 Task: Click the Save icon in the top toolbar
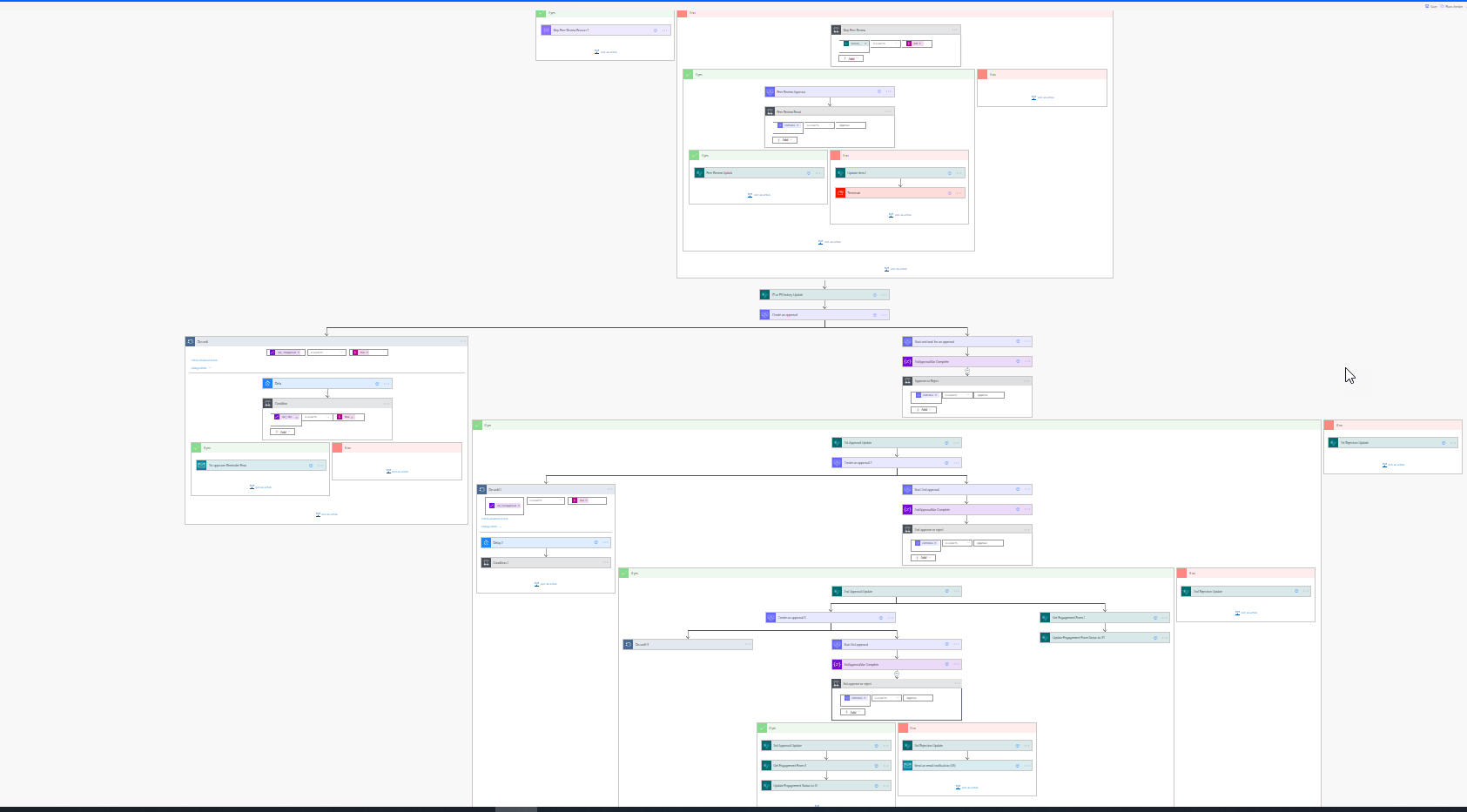pos(1426,6)
